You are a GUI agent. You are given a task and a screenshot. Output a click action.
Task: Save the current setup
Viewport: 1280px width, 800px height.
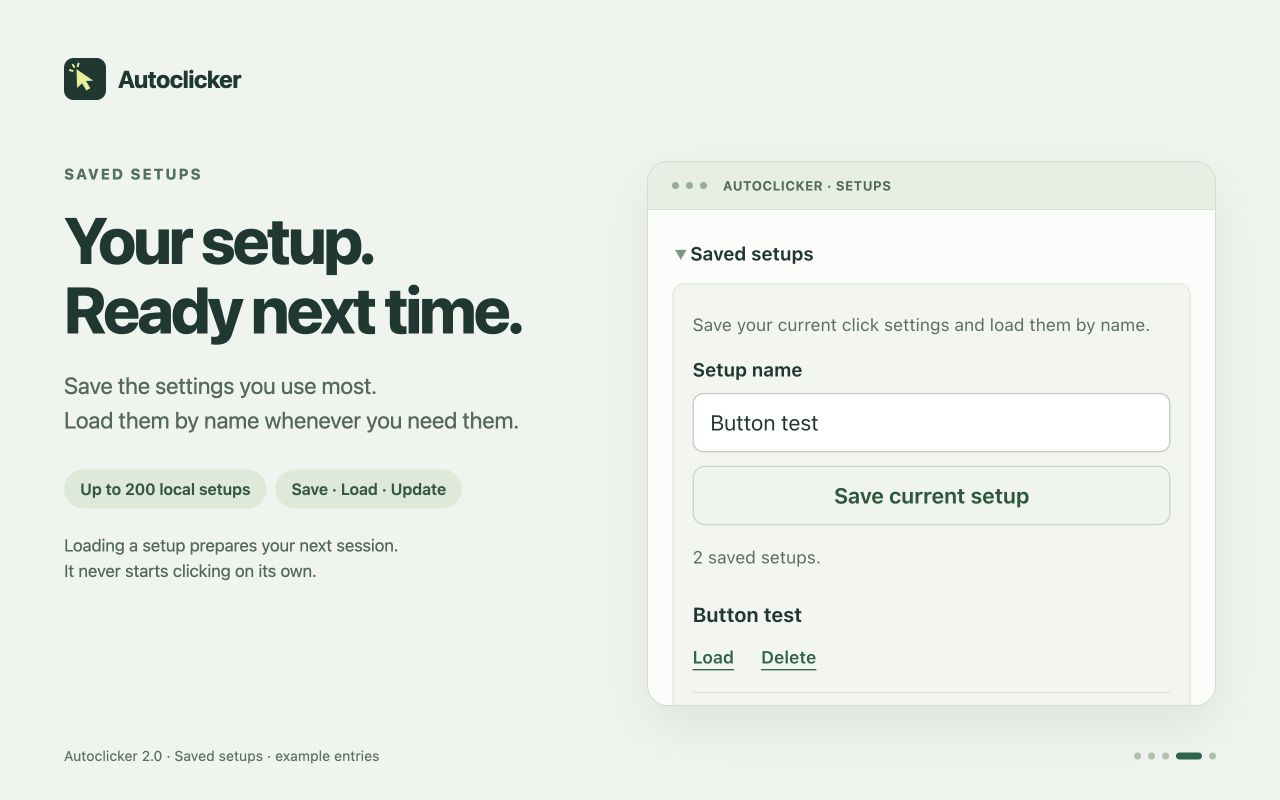(931, 496)
